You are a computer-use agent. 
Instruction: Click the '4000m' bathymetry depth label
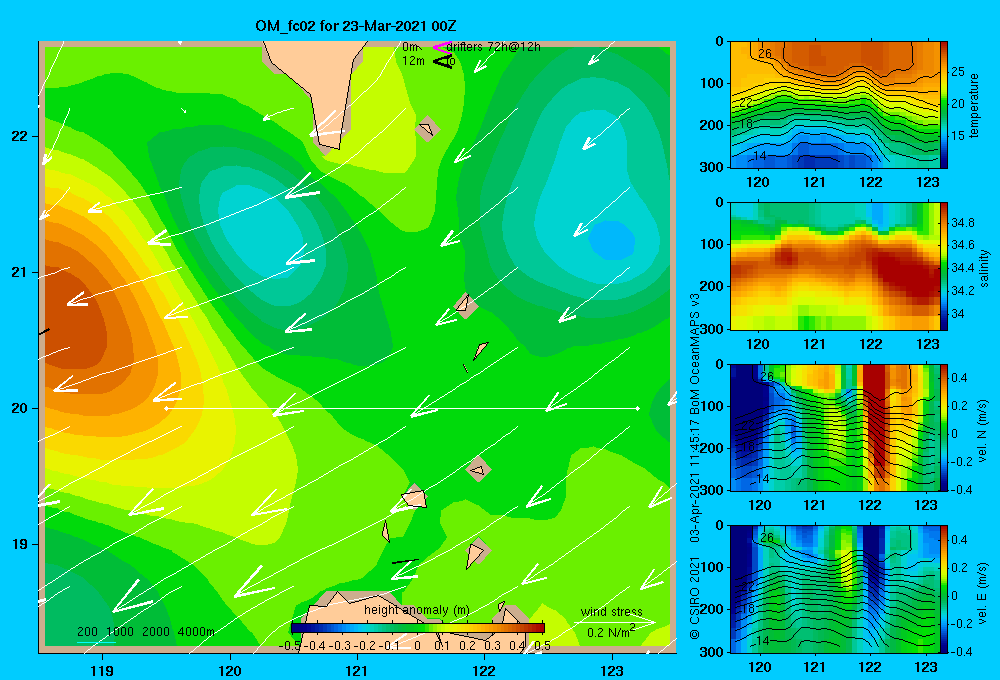tap(196, 632)
